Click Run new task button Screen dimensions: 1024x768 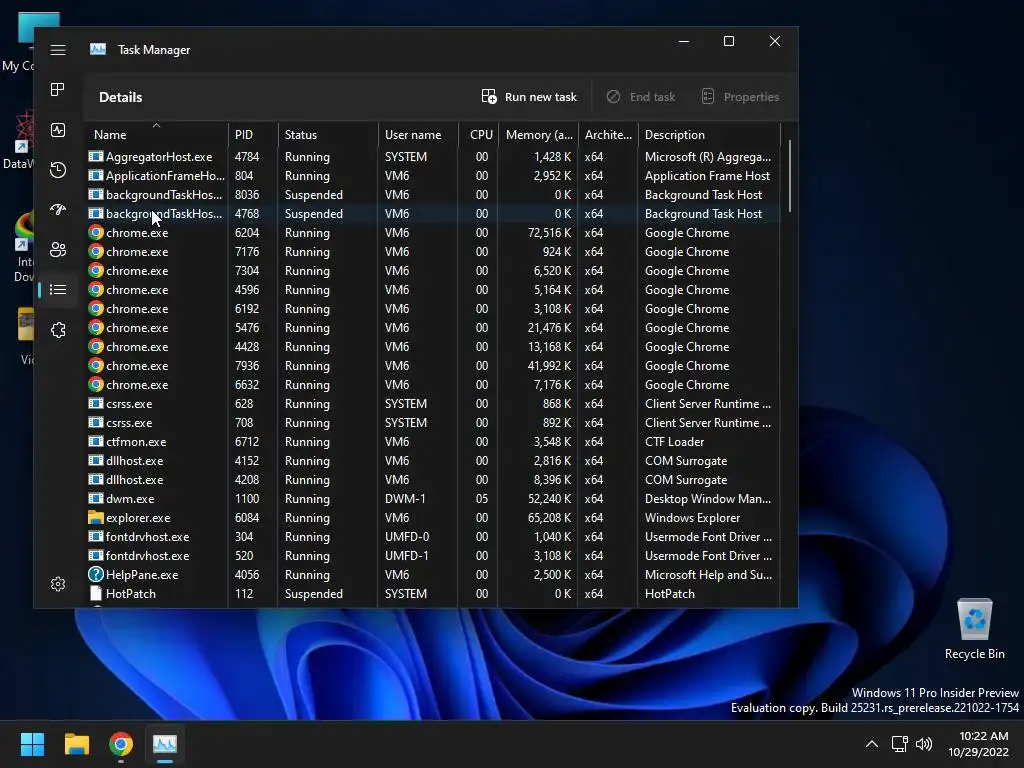[x=529, y=97]
